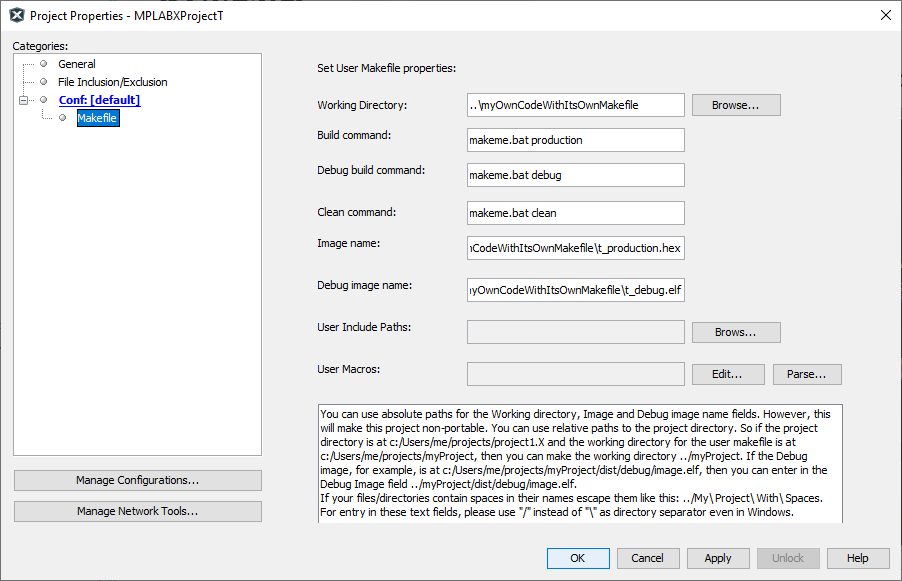Click the Apply button

(717, 558)
